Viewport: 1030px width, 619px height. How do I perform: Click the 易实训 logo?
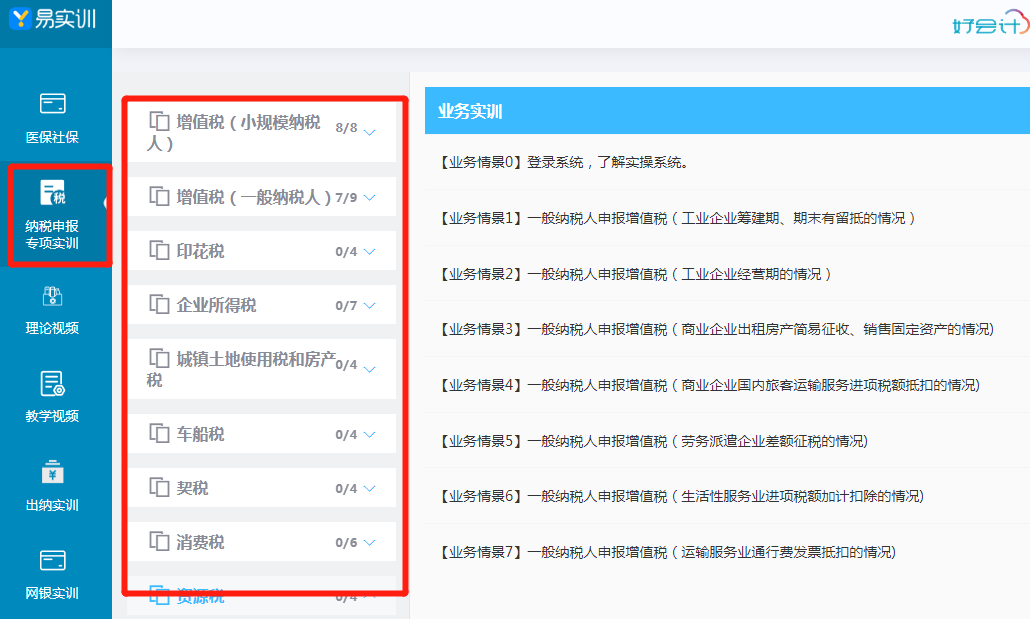[53, 18]
